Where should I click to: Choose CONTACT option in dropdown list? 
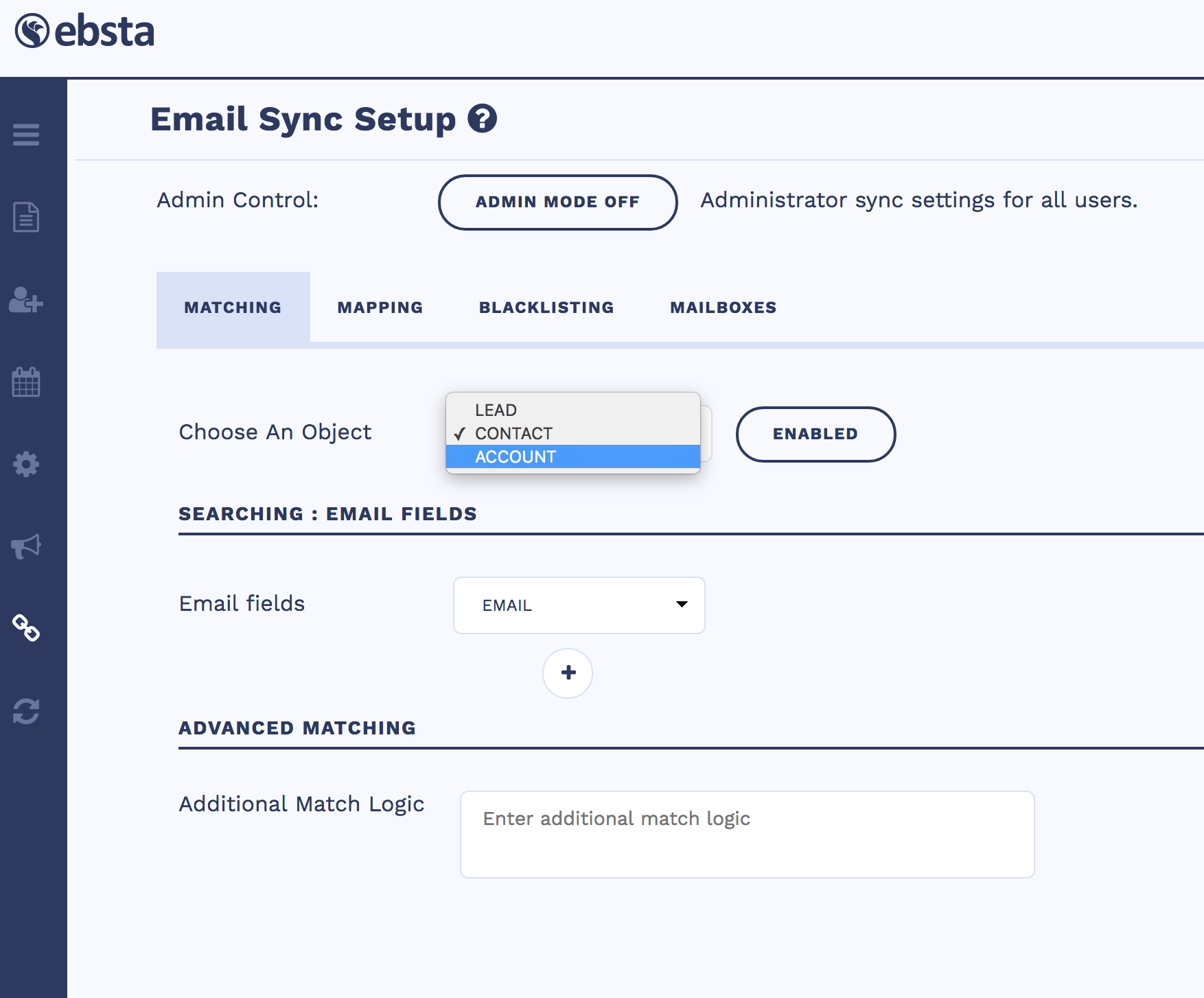click(513, 433)
